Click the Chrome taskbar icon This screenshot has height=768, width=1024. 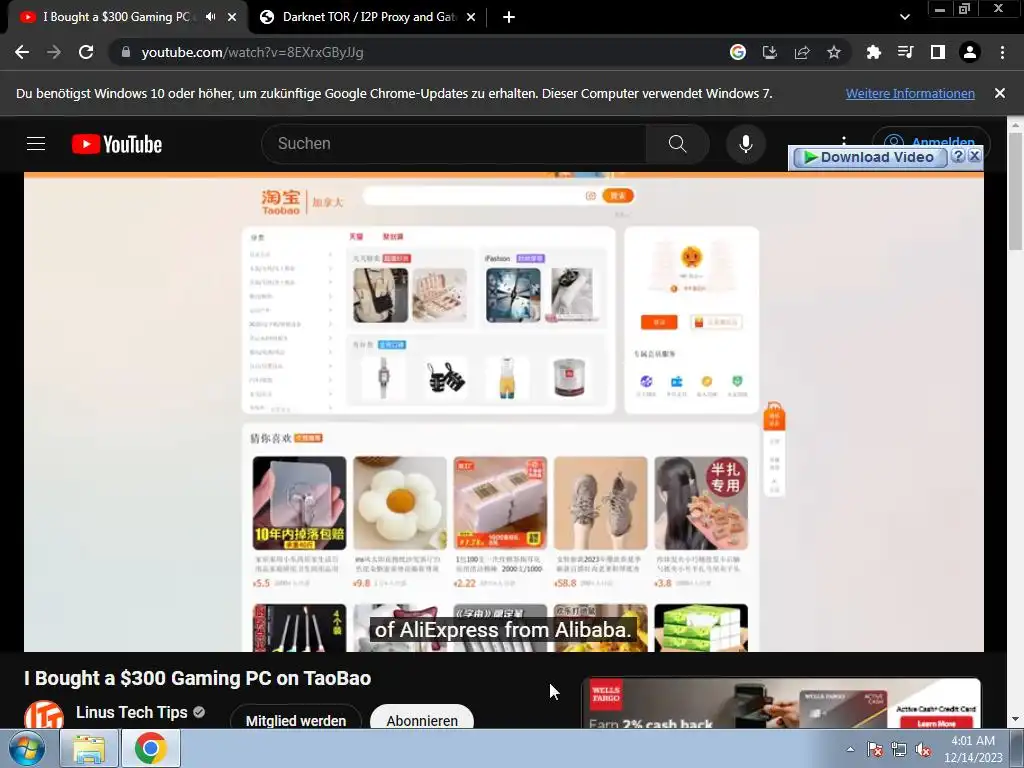pyautogui.click(x=151, y=748)
